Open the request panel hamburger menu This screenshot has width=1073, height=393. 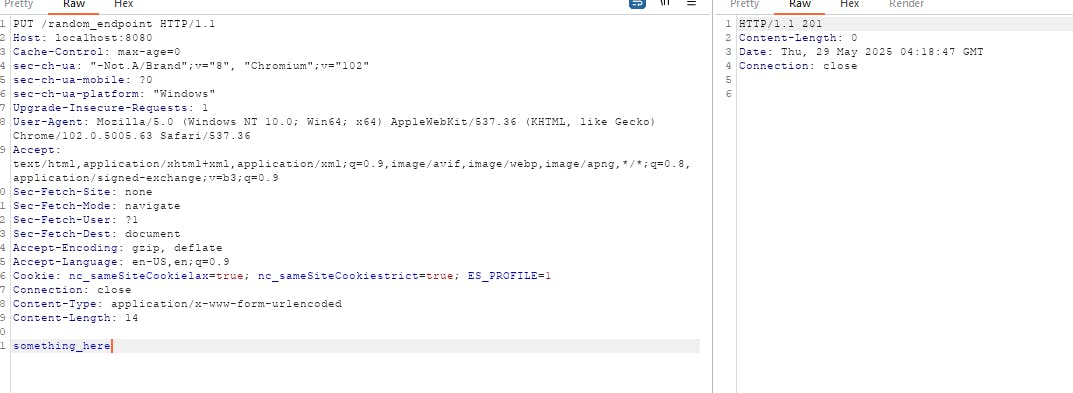[691, 3]
